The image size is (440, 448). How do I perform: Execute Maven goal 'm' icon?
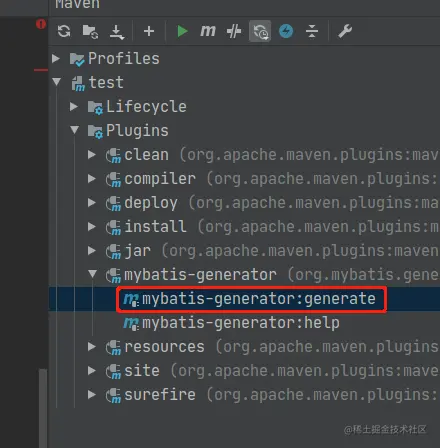(x=208, y=31)
